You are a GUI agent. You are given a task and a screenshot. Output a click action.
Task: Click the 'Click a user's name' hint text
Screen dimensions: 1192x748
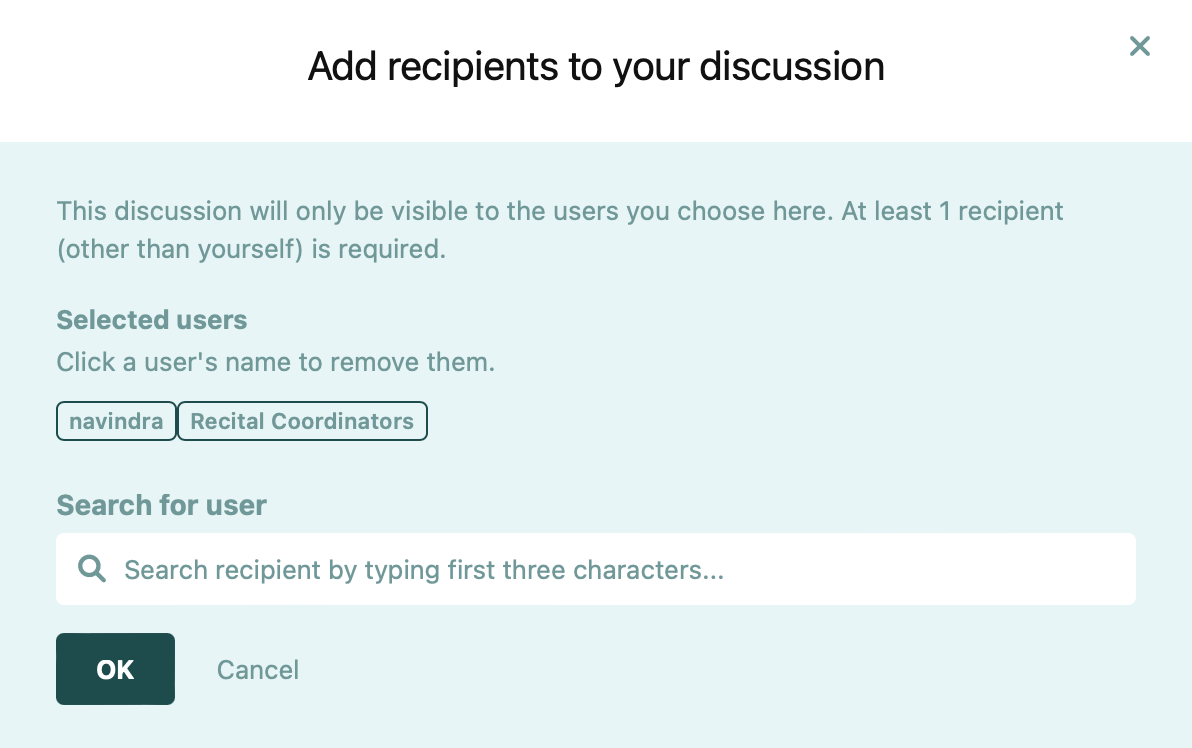click(275, 362)
